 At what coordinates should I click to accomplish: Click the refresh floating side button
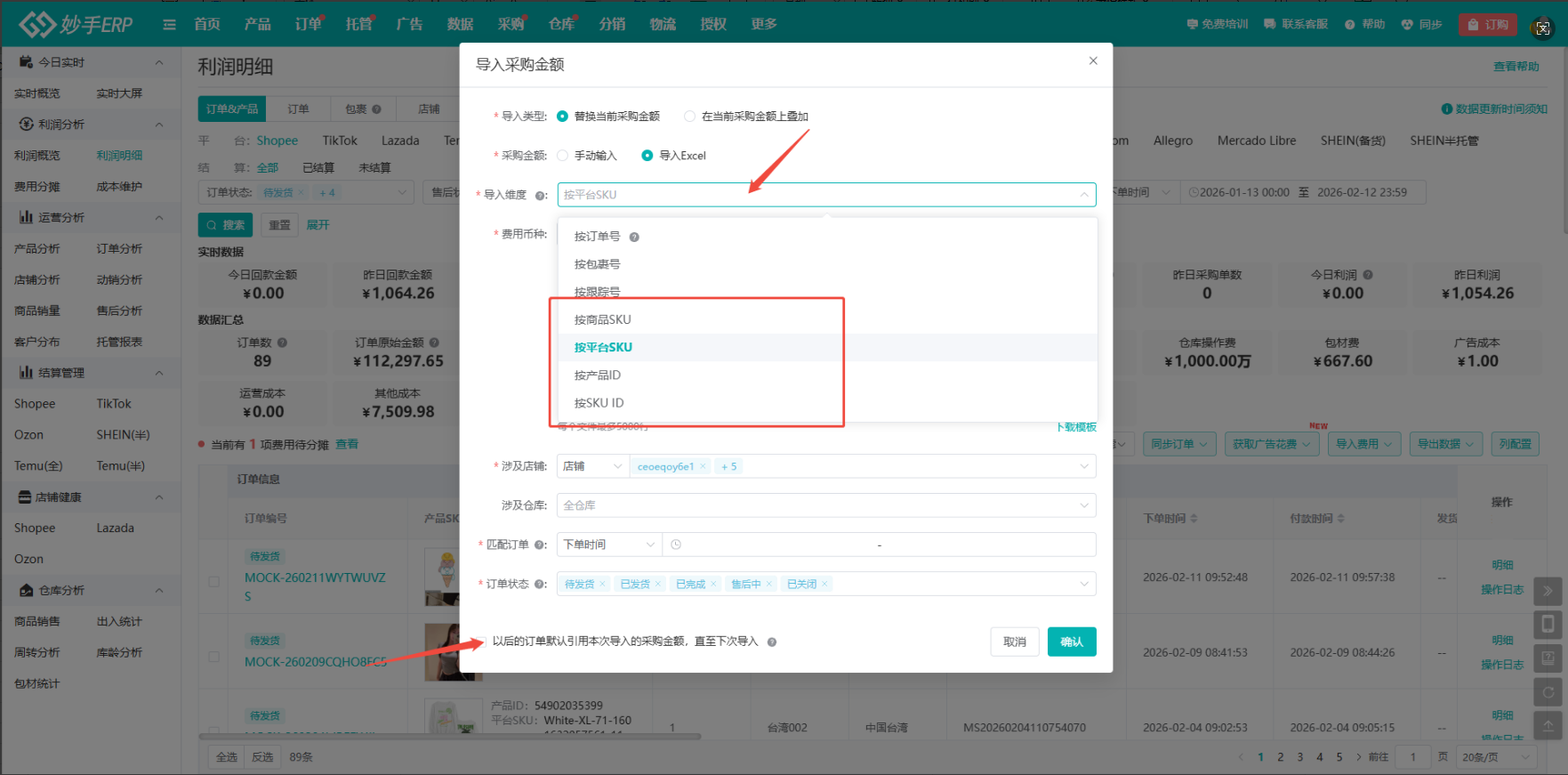pyautogui.click(x=1548, y=691)
